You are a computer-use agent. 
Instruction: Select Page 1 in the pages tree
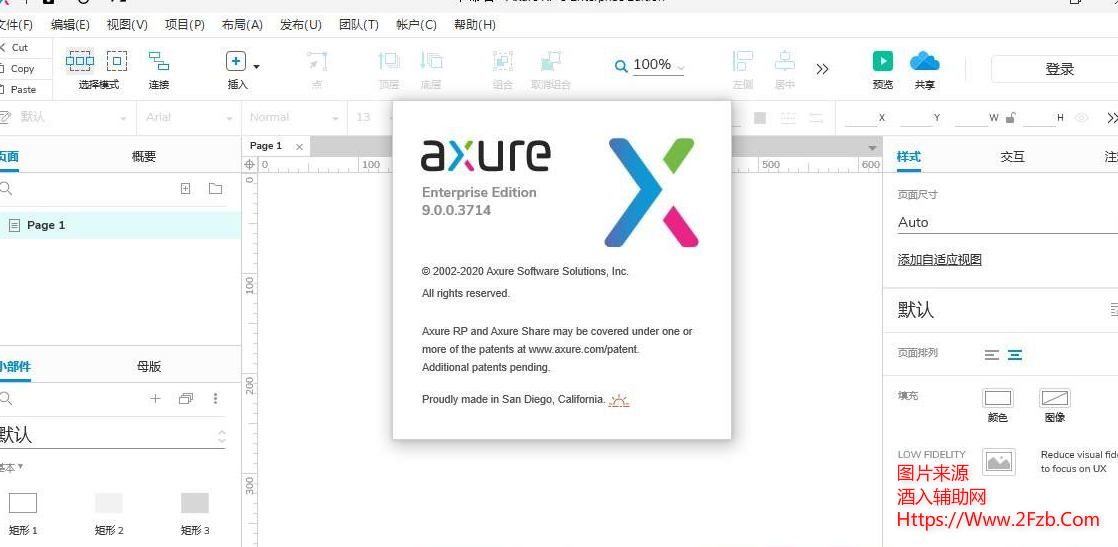click(120, 225)
